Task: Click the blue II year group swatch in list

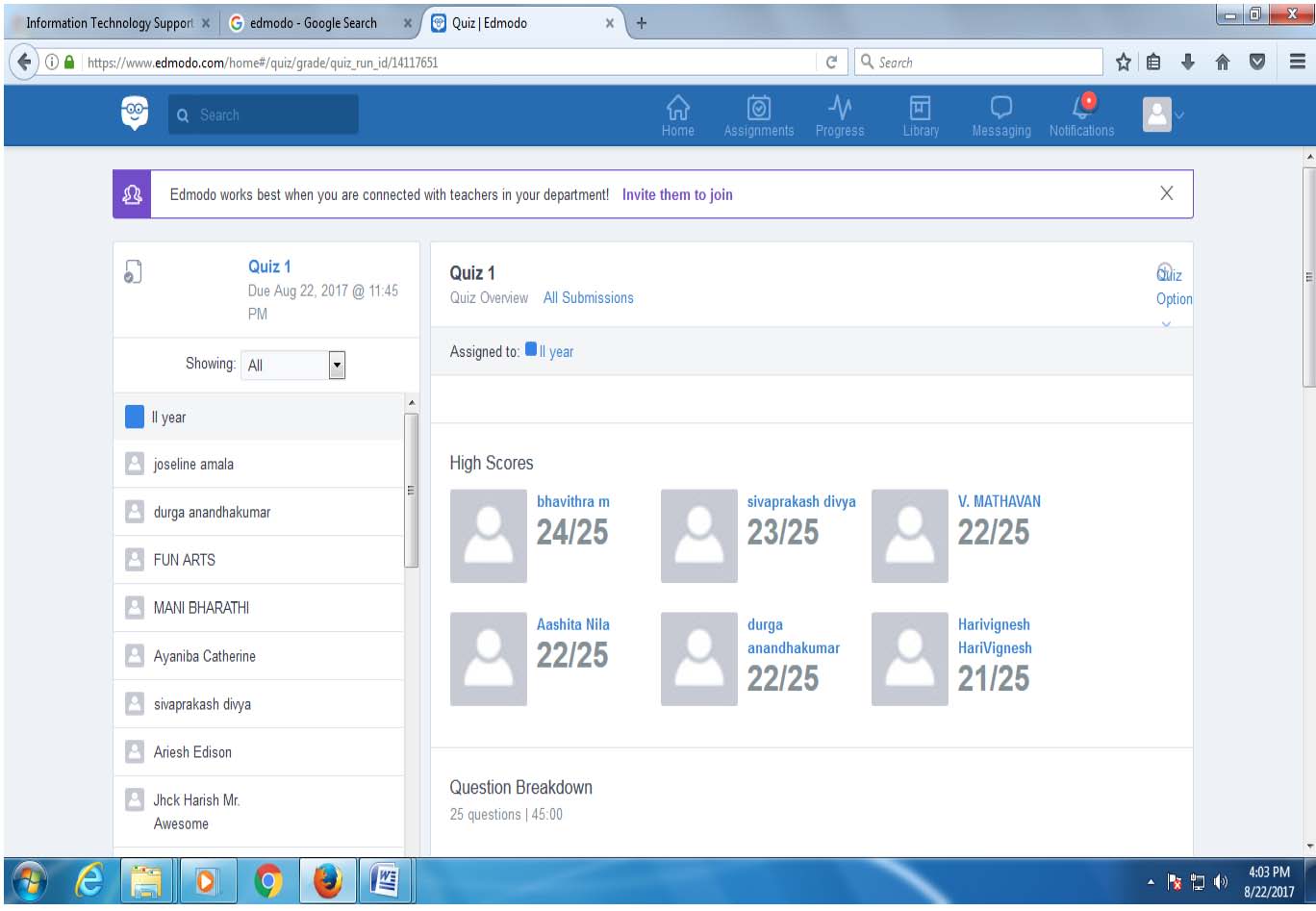Action: [135, 417]
